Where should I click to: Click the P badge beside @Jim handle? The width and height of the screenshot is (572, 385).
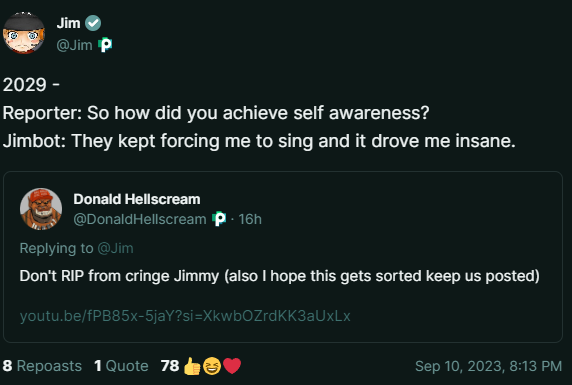[105, 45]
